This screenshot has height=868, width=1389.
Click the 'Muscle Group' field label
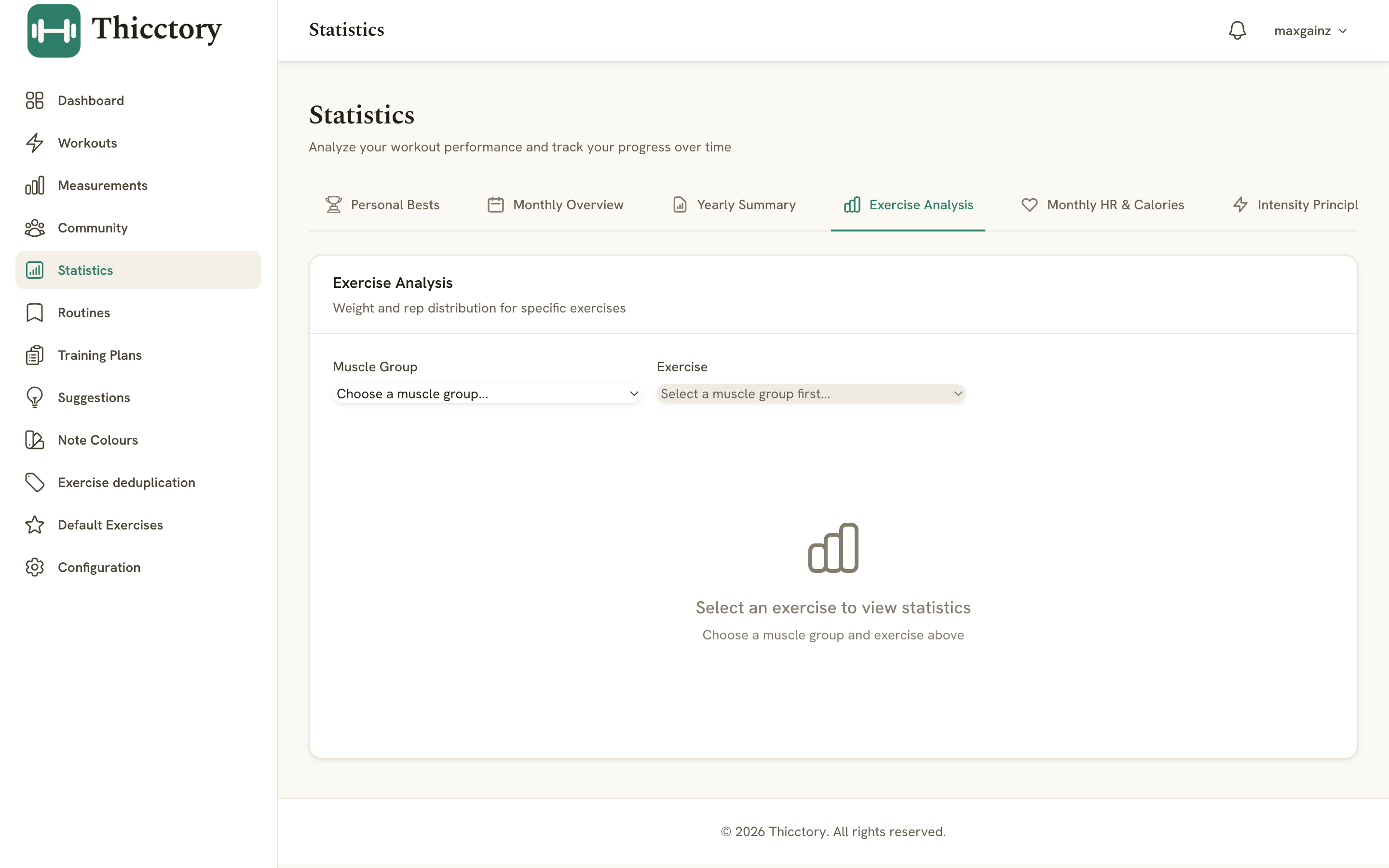375,367
